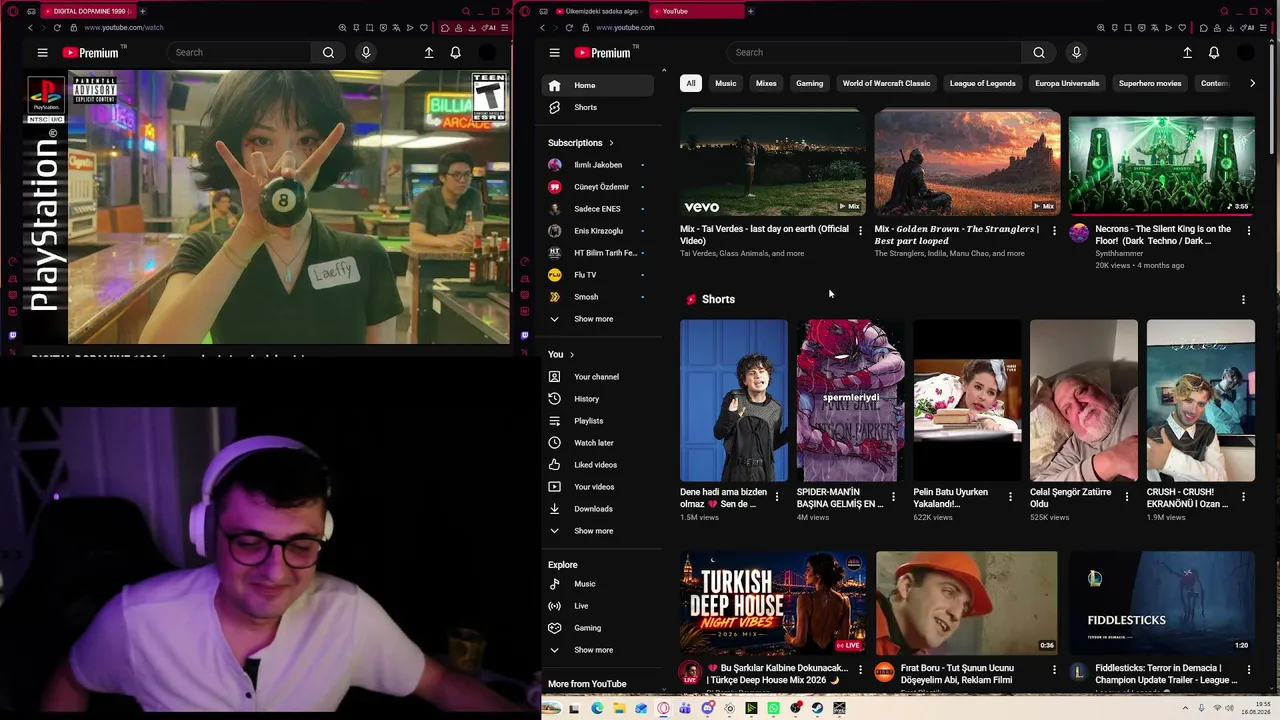This screenshot has width=1280, height=720.
Task: Start voice search in right YouTube window
Action: click(x=1076, y=53)
